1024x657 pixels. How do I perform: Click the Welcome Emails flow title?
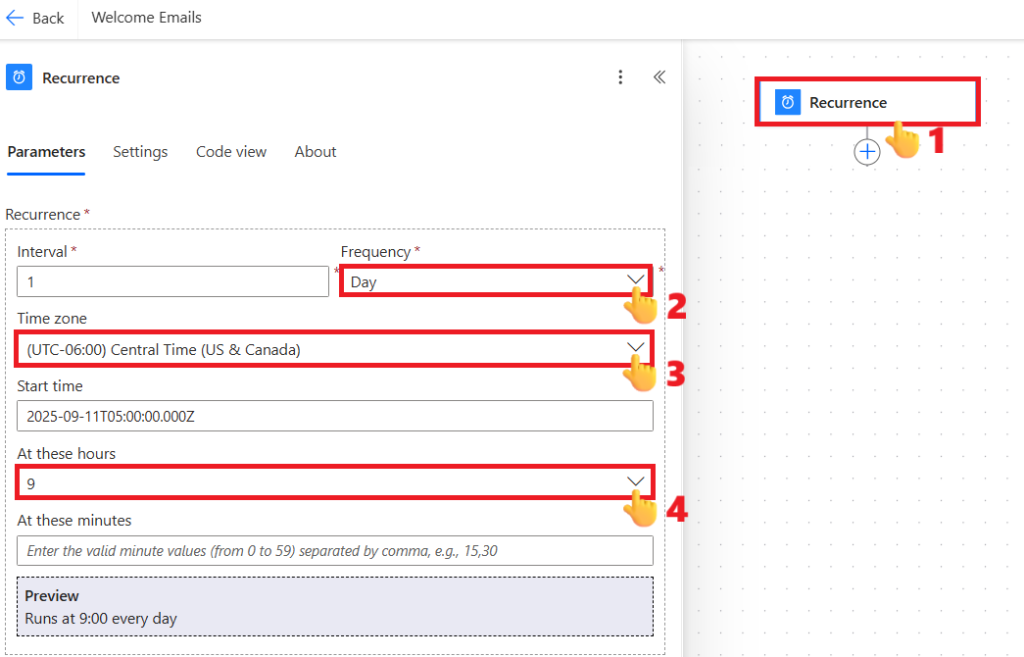(146, 18)
